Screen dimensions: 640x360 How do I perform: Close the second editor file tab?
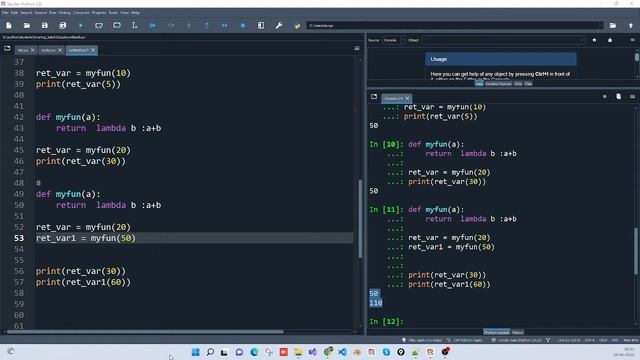point(60,50)
